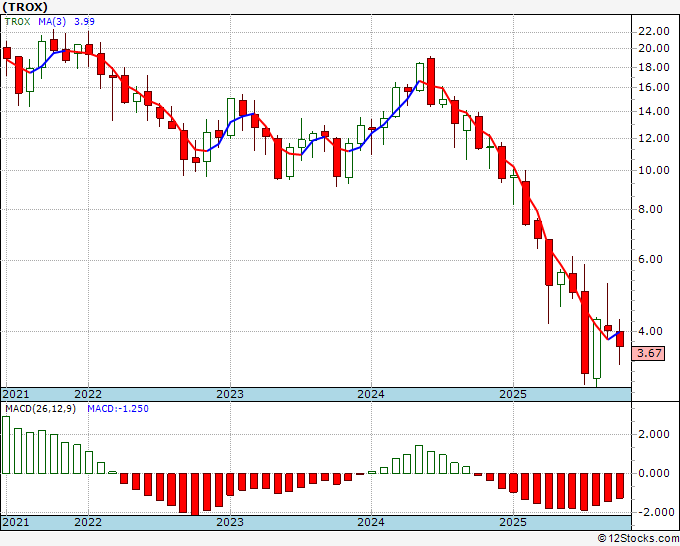Screen dimensions: 680x546
Task: Click the 12.00 price axis label
Action: (x=654, y=138)
